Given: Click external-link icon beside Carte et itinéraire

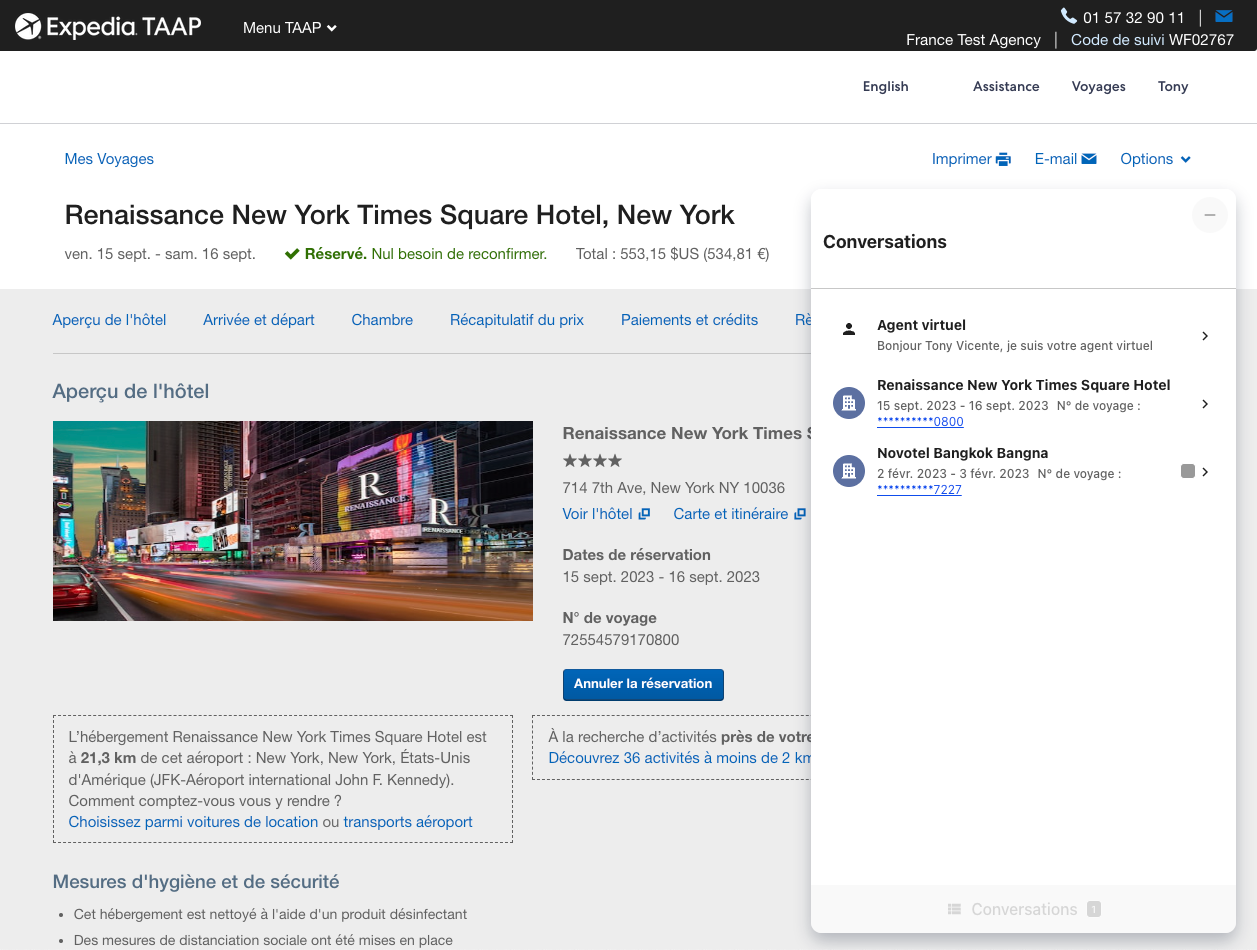Looking at the screenshot, I should [800, 514].
